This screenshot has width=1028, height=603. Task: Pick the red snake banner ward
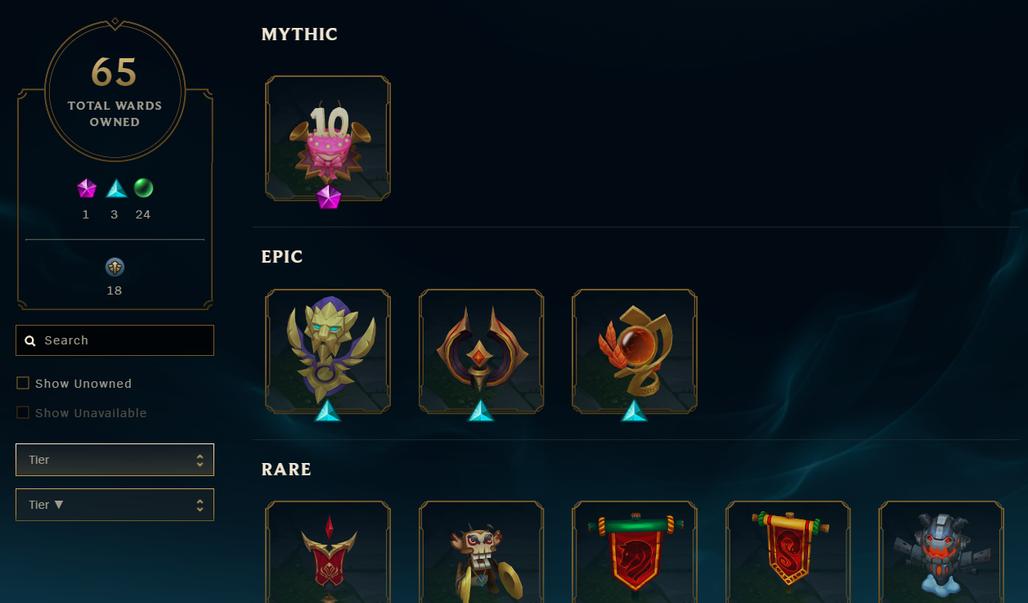pyautogui.click(x=788, y=552)
